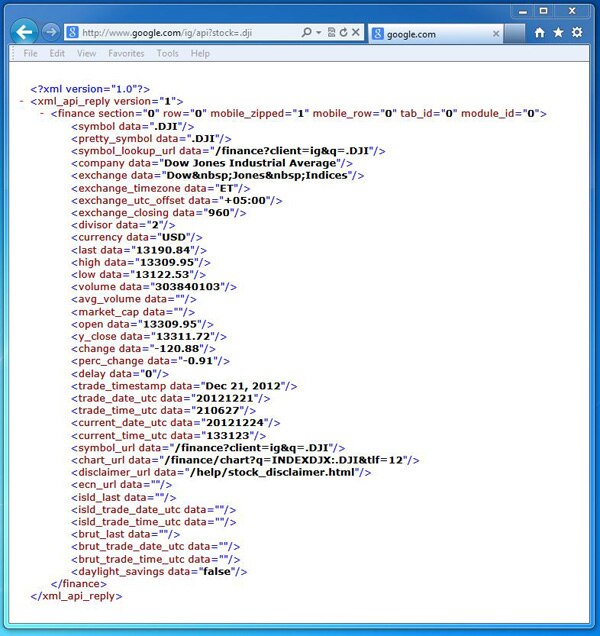600x636 pixels.
Task: Open the Tools menu in menu bar
Action: click(168, 53)
